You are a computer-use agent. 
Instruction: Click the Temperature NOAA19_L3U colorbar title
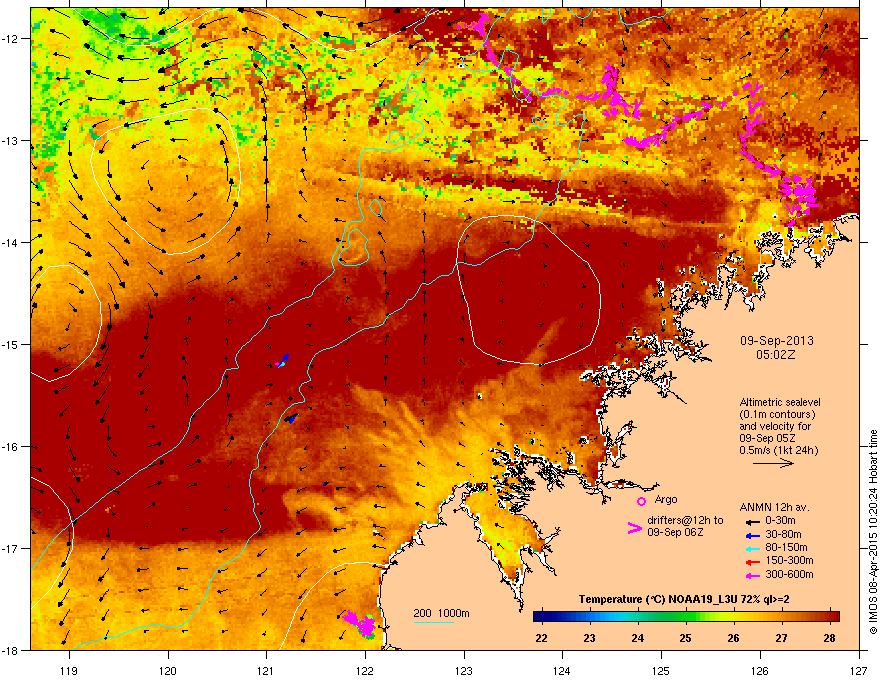click(684, 599)
